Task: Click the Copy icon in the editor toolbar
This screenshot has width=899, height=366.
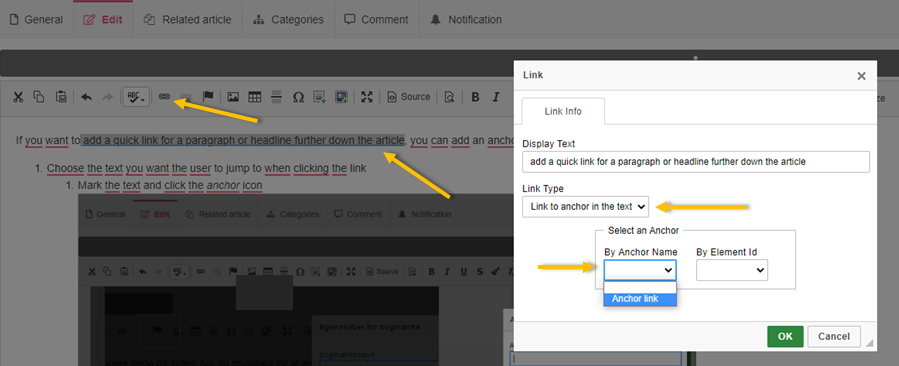Action: [x=39, y=97]
